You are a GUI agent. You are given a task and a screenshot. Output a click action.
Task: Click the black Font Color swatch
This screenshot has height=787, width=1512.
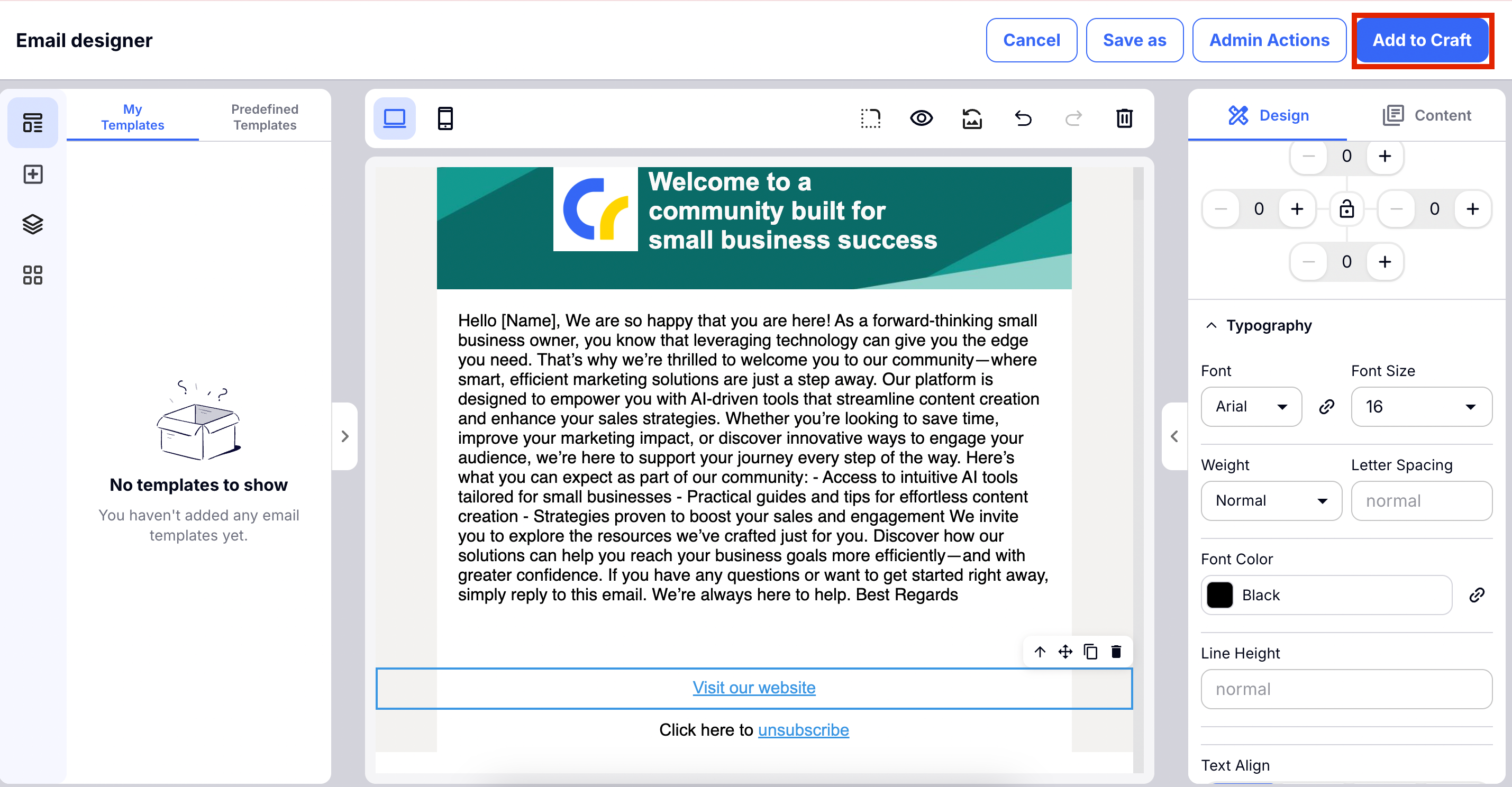(x=1219, y=594)
